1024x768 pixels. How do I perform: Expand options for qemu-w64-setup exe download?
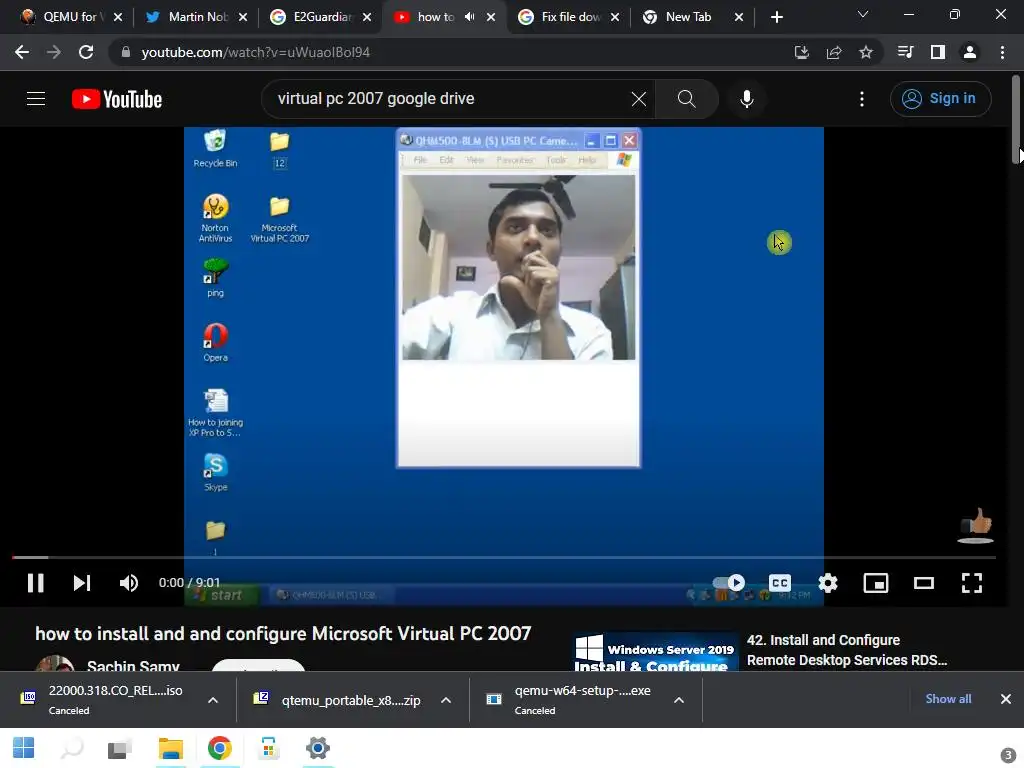pyautogui.click(x=679, y=700)
